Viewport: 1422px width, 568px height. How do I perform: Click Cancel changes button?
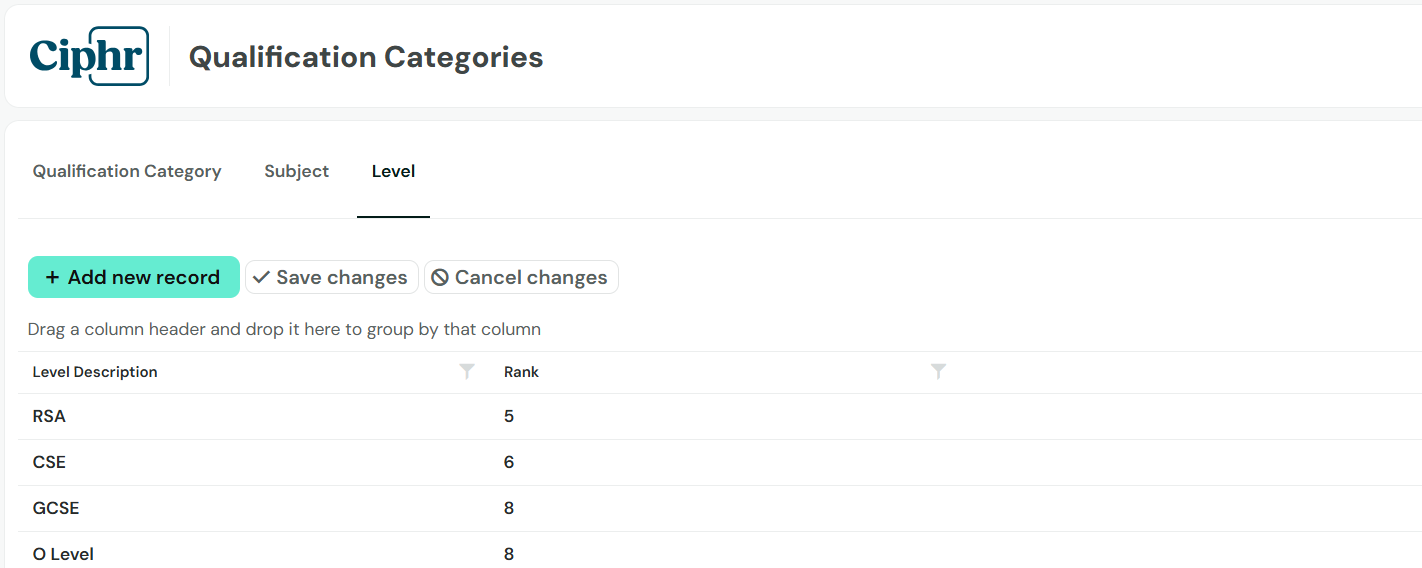tap(521, 277)
